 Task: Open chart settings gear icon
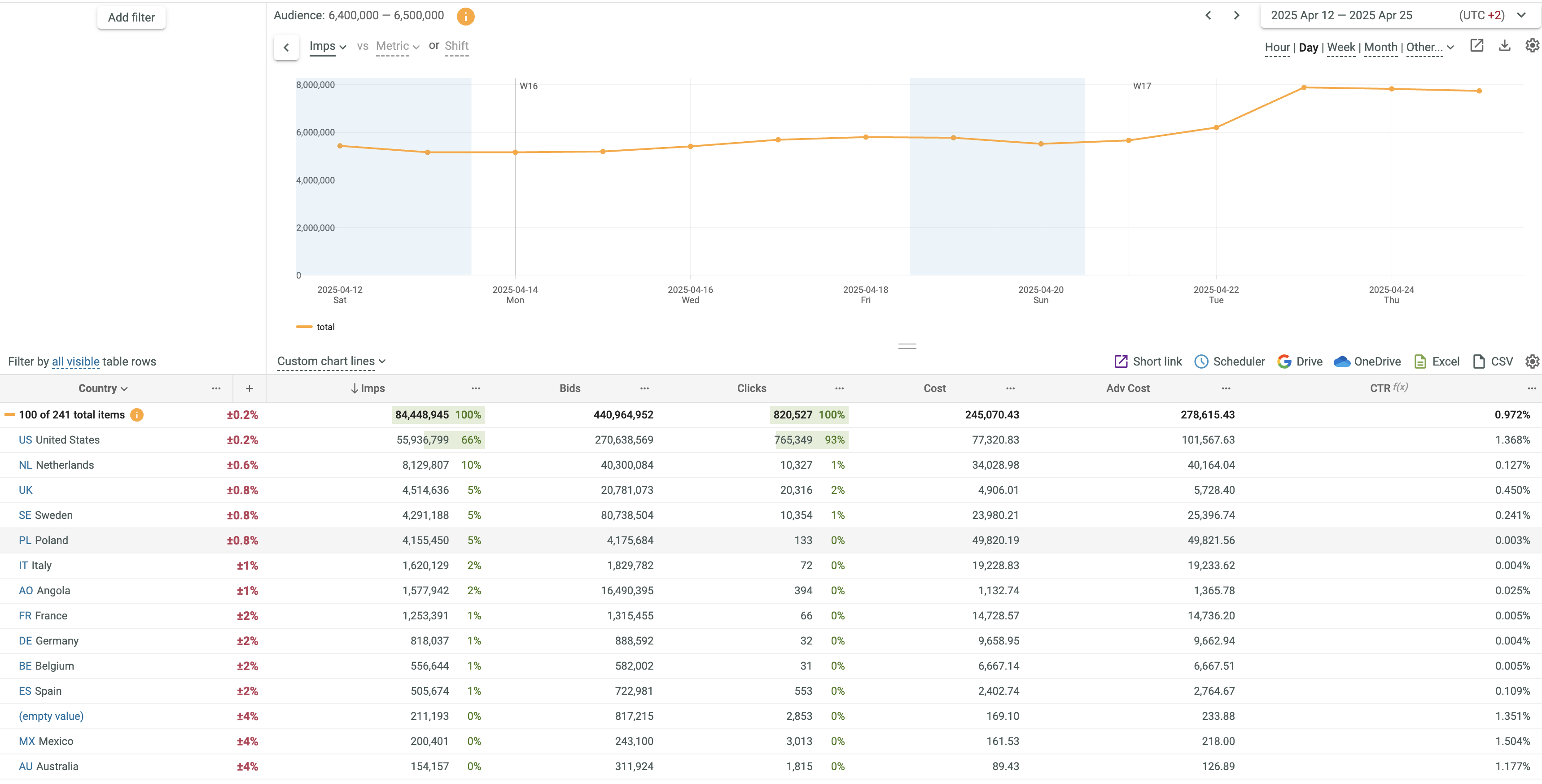click(x=1531, y=46)
